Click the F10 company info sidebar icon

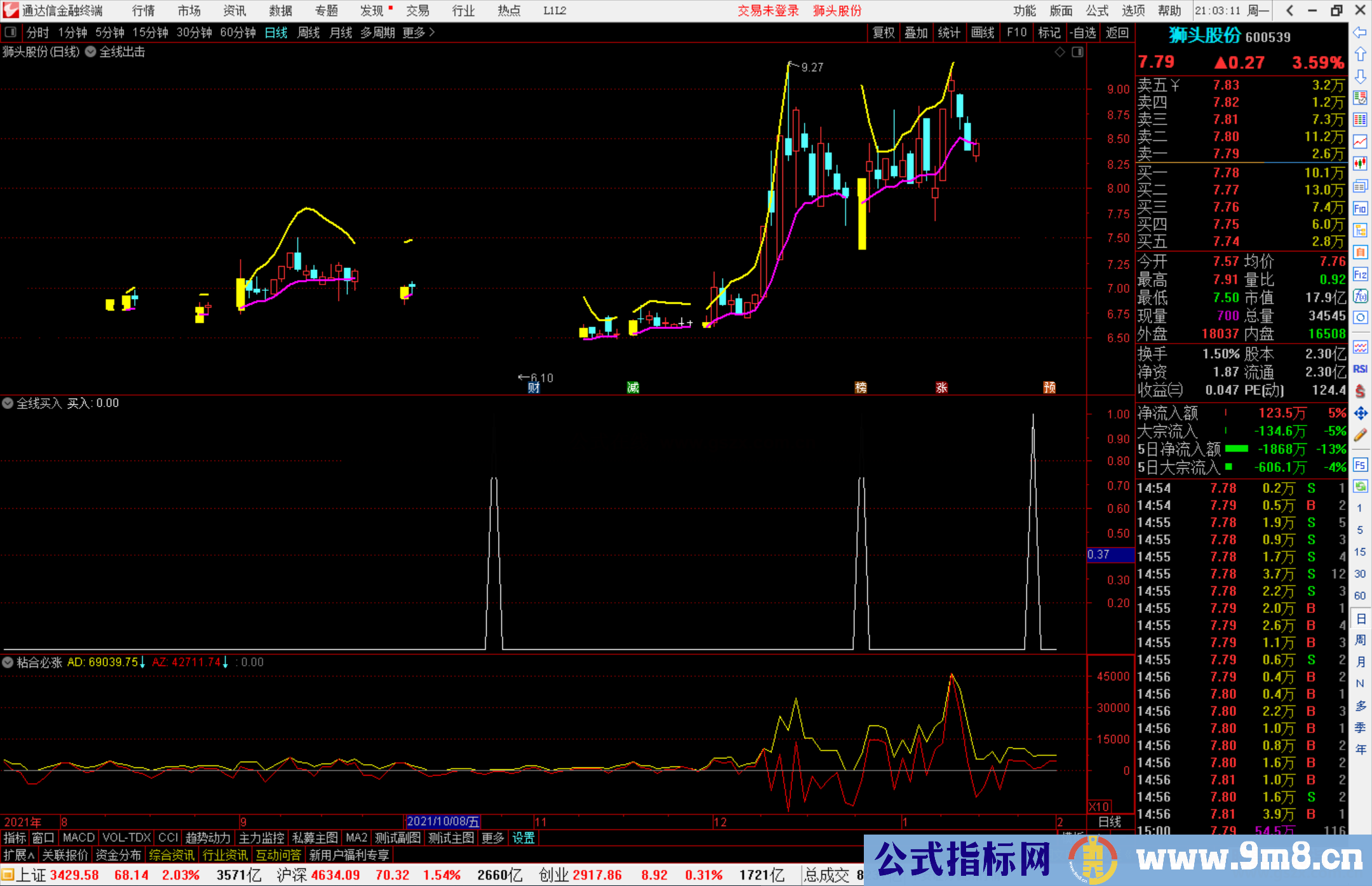pyautogui.click(x=1360, y=208)
